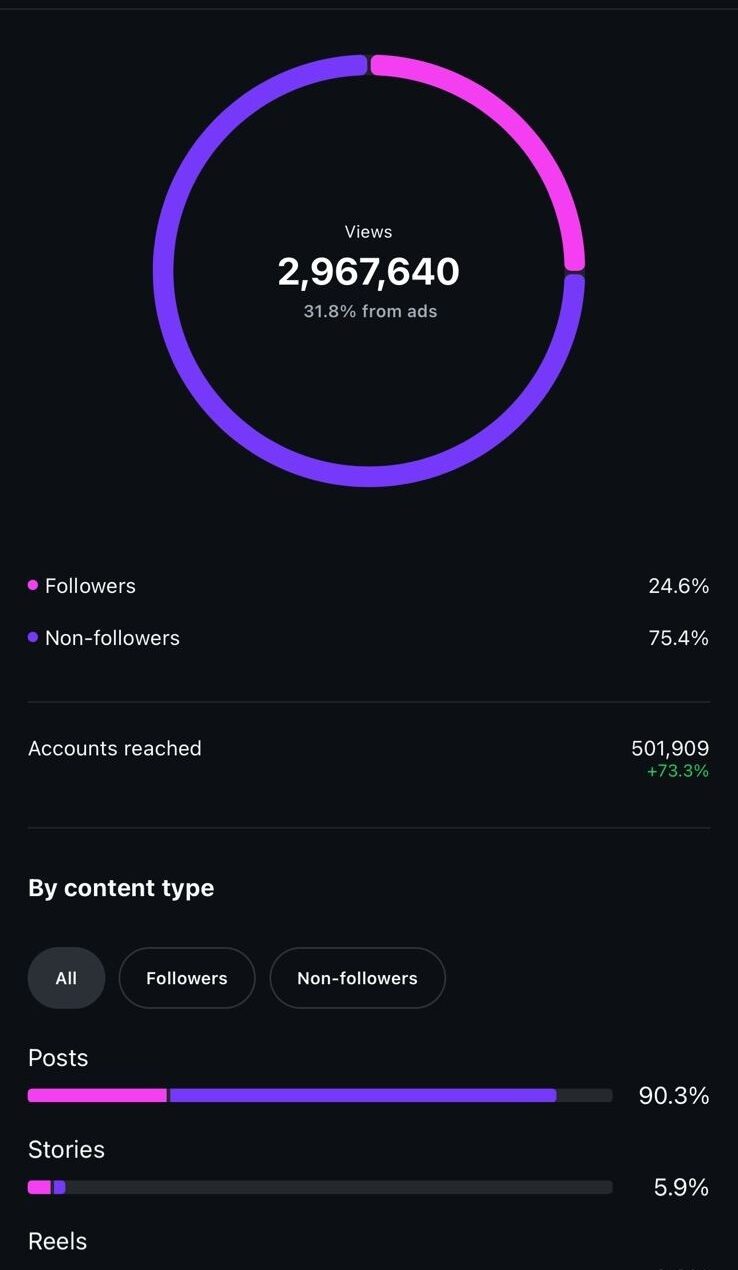Viewport: 738px width, 1270px height.
Task: Tap the Followers 24.6% percentage
Action: [678, 586]
